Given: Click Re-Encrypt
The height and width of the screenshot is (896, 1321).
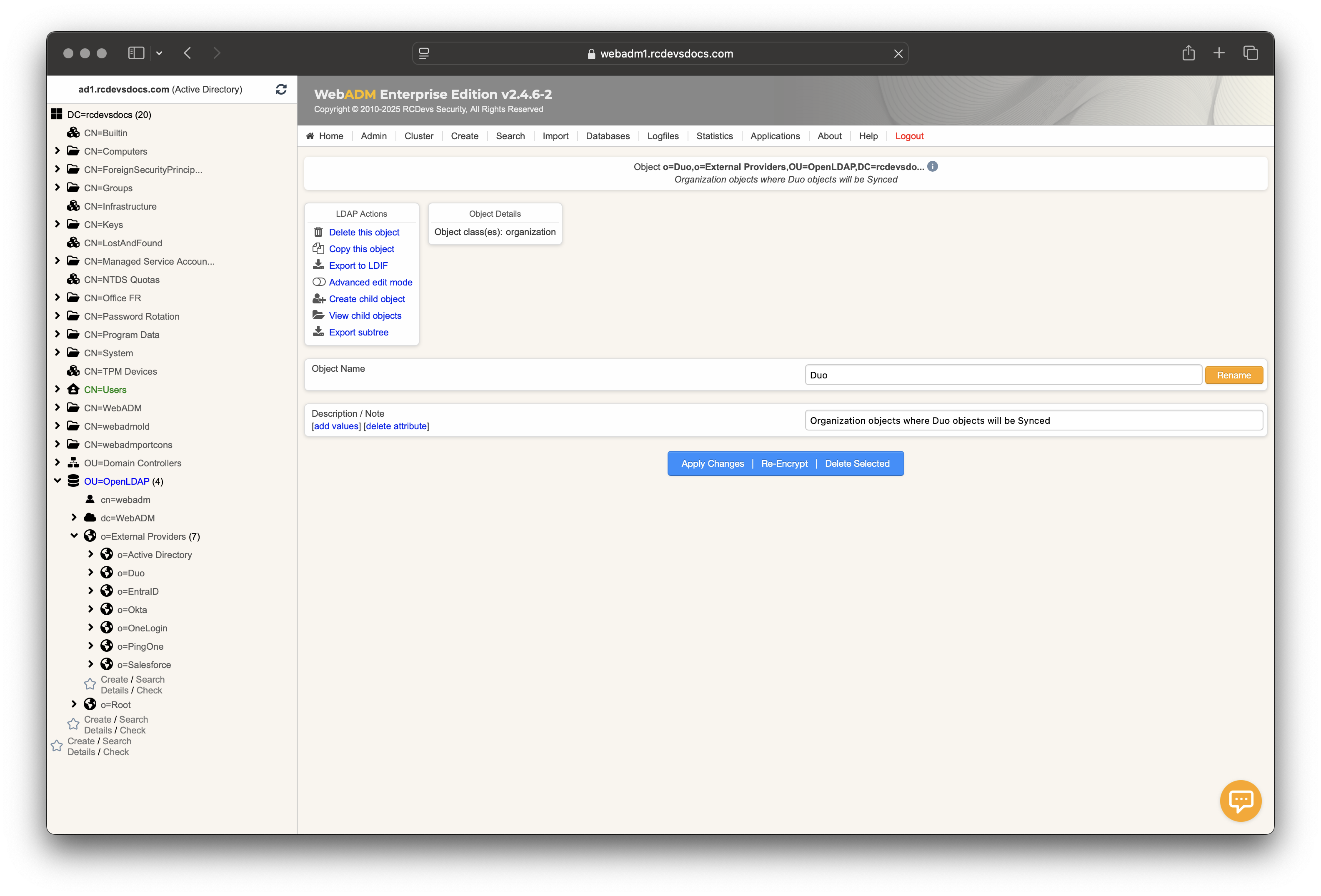Looking at the screenshot, I should click(x=784, y=463).
